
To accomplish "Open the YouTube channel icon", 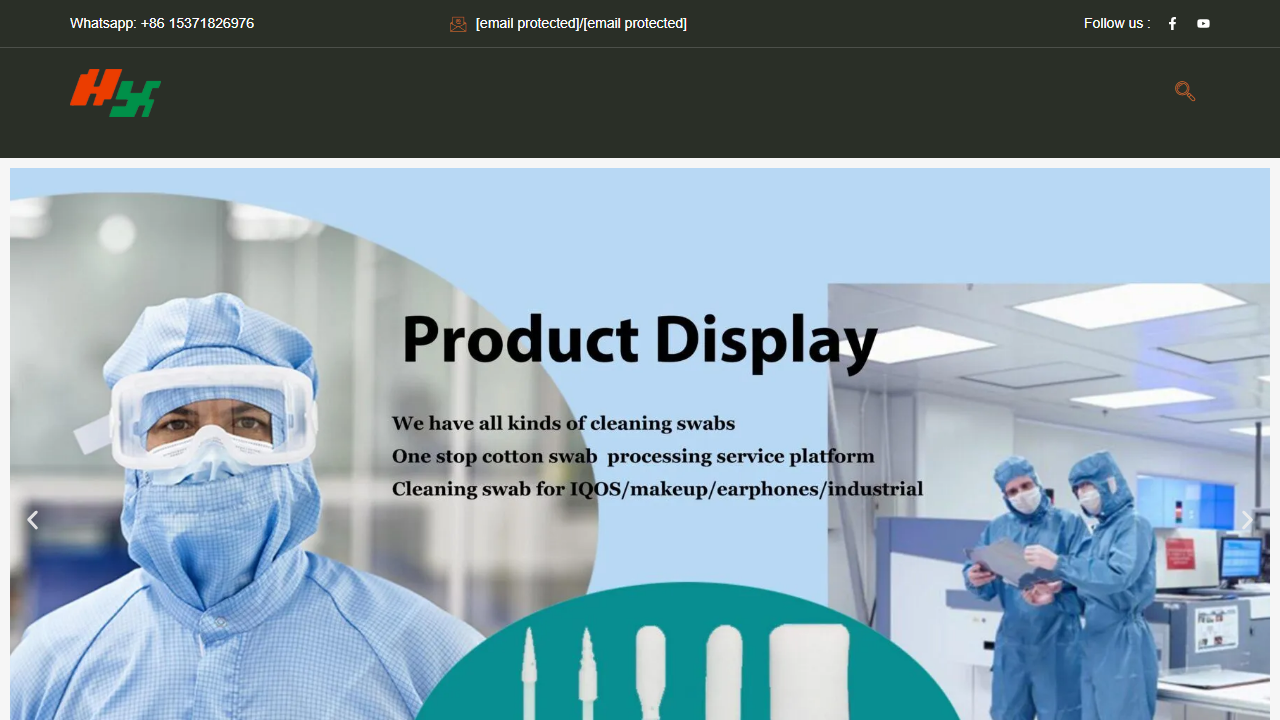I will point(1203,23).
